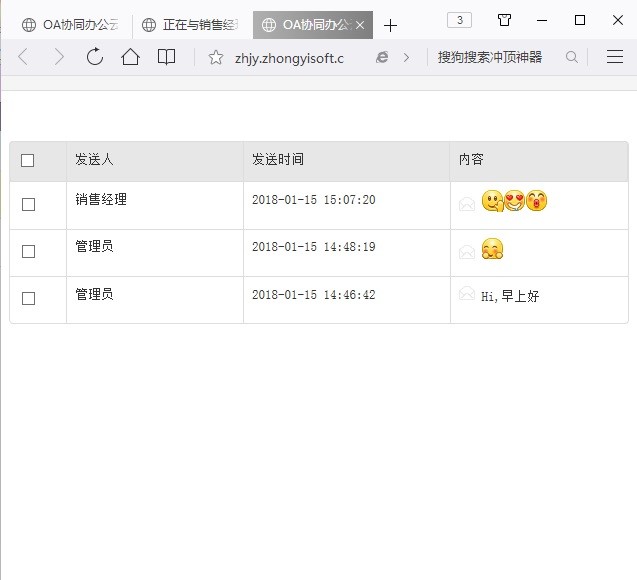Click timestamp 2018-01-15 14:46:42

[x=314, y=295]
